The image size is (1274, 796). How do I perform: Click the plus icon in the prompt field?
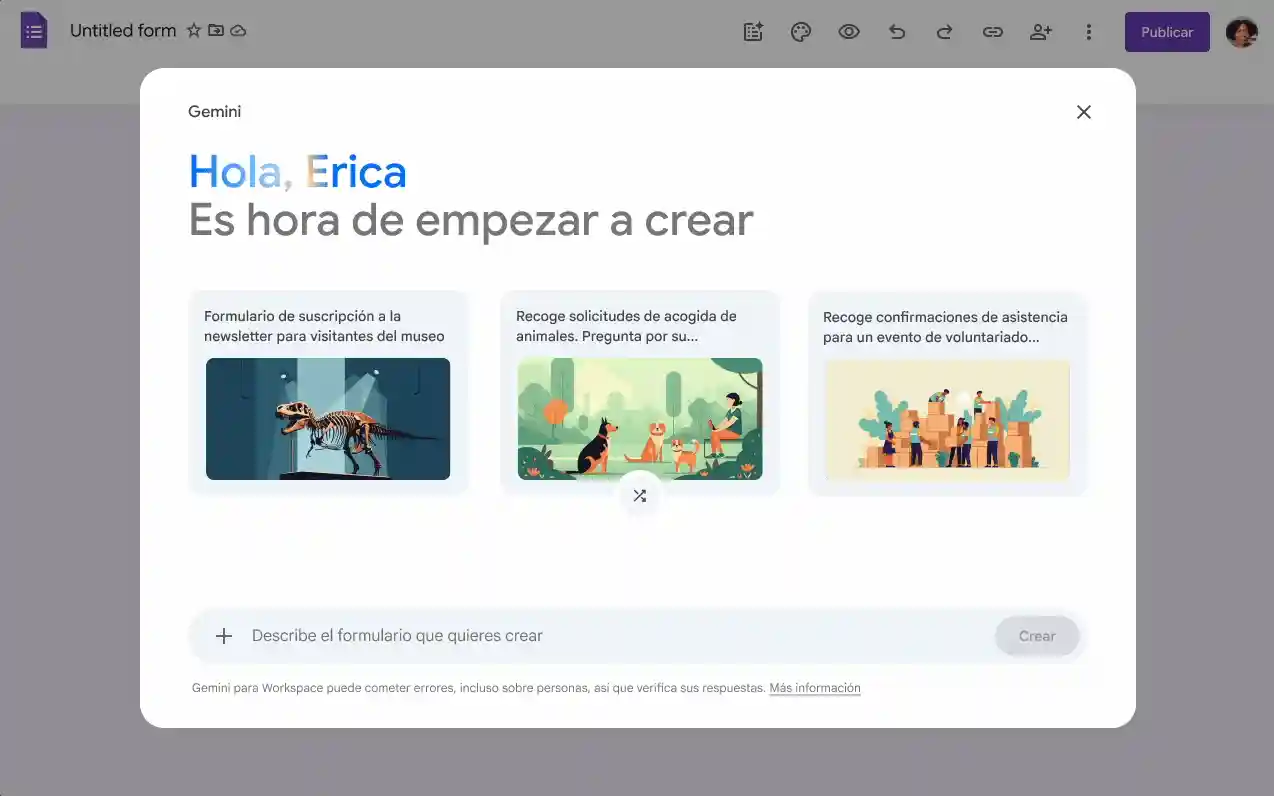(x=224, y=635)
